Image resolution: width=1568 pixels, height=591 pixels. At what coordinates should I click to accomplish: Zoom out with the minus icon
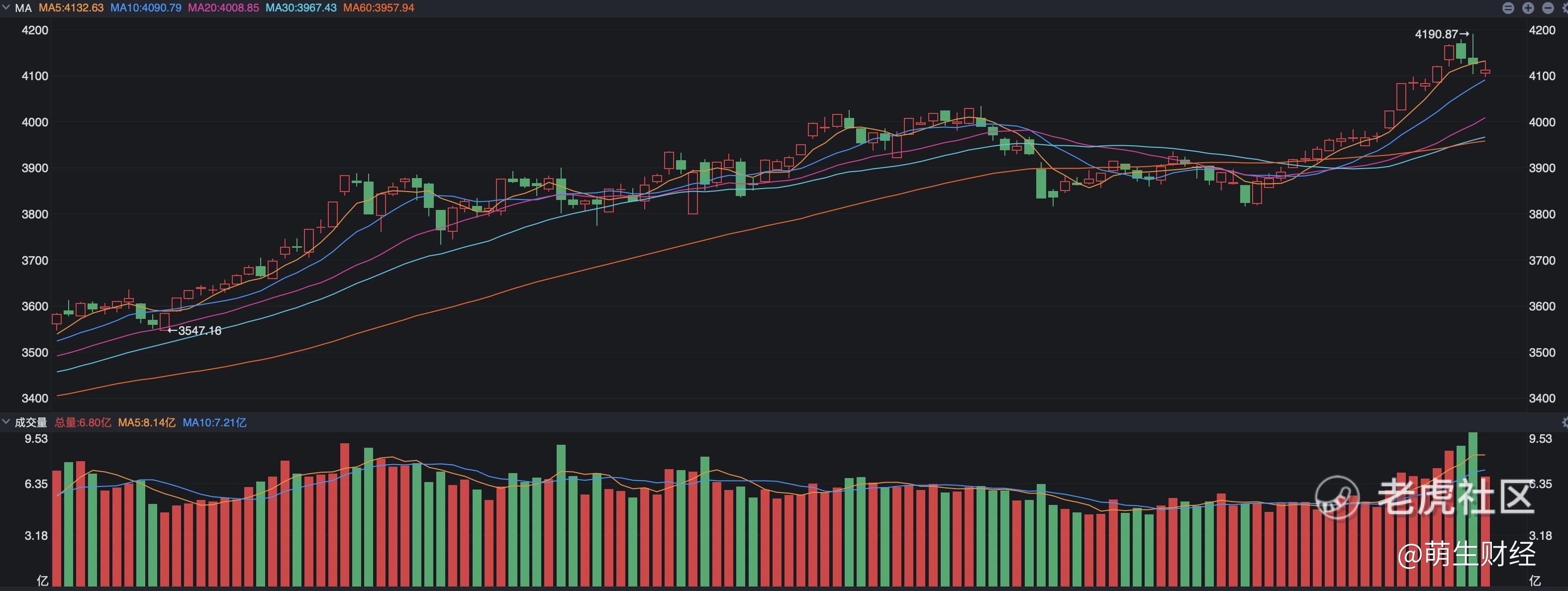1548,8
